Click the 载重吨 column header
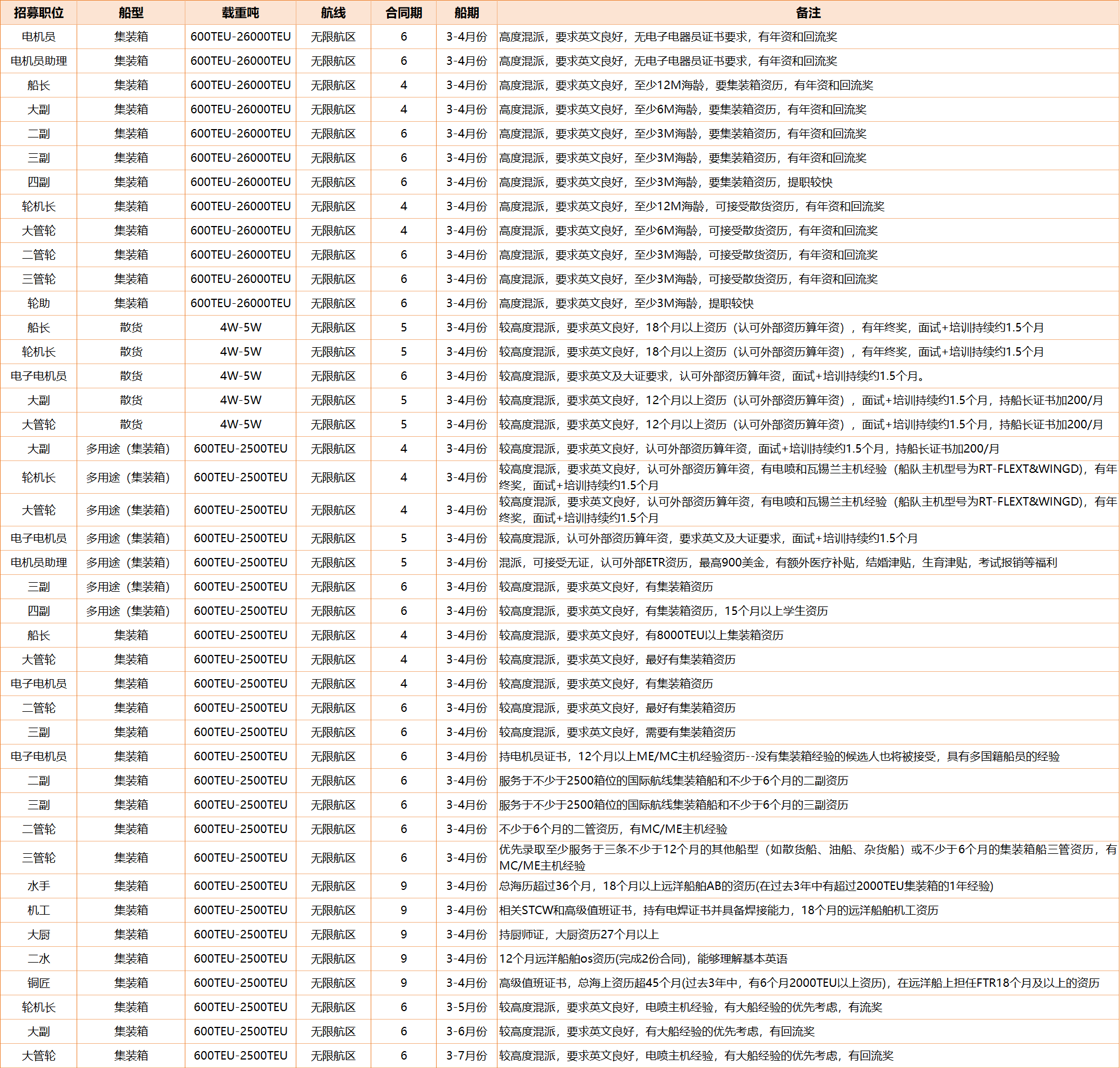The image size is (1120, 1068). (x=240, y=12)
